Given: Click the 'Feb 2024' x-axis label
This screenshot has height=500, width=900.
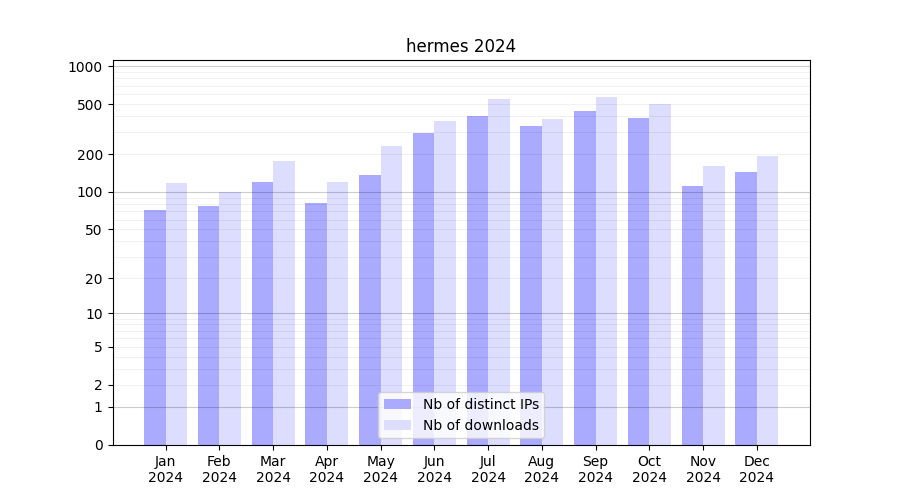Looking at the screenshot, I should (219, 469).
